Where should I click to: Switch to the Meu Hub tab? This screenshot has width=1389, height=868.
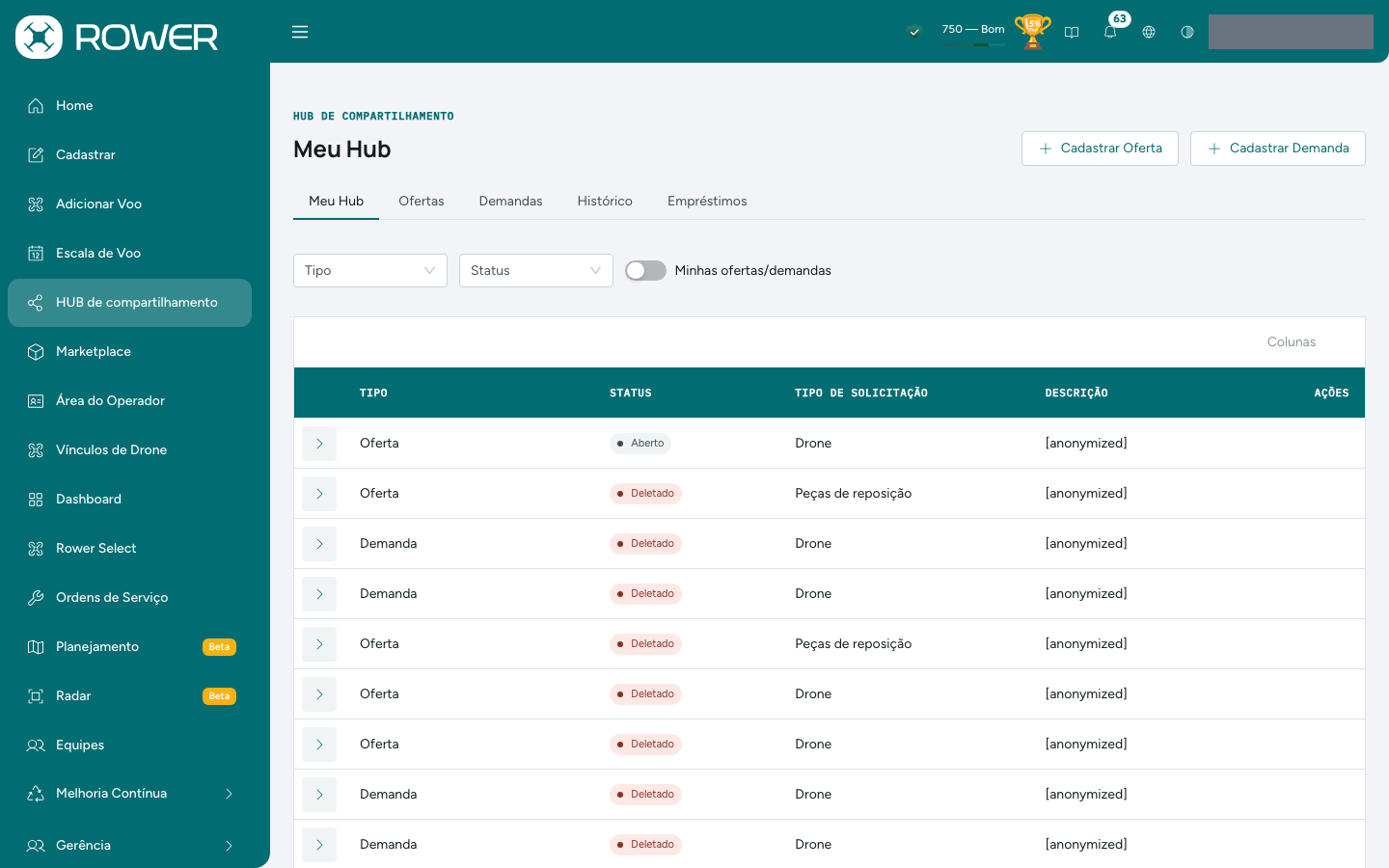(x=336, y=201)
